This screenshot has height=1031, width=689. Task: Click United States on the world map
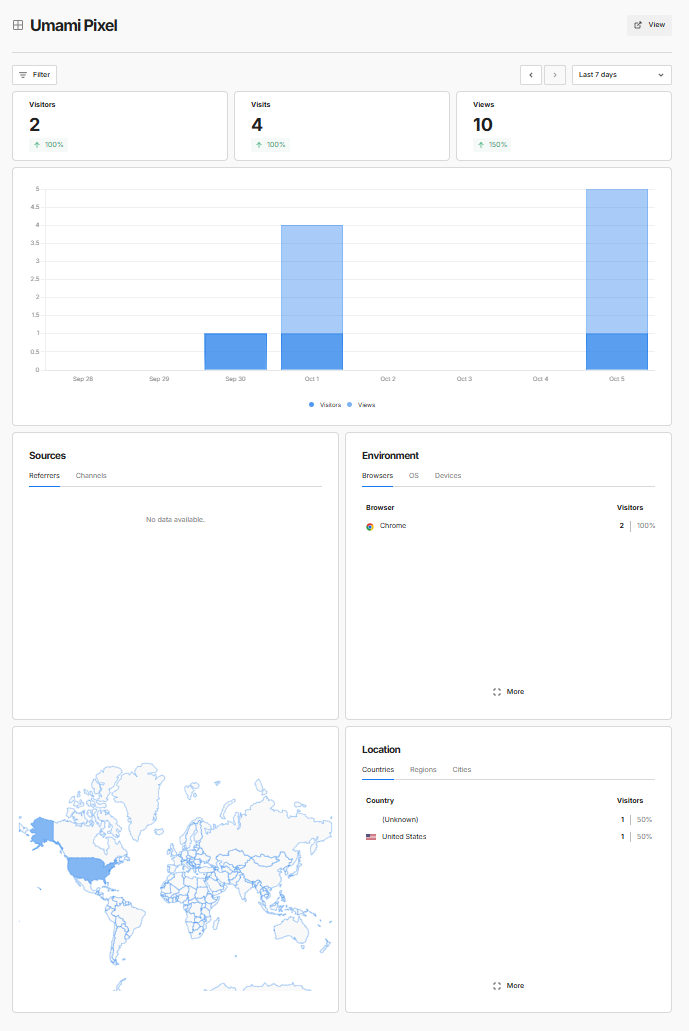pyautogui.click(x=90, y=867)
